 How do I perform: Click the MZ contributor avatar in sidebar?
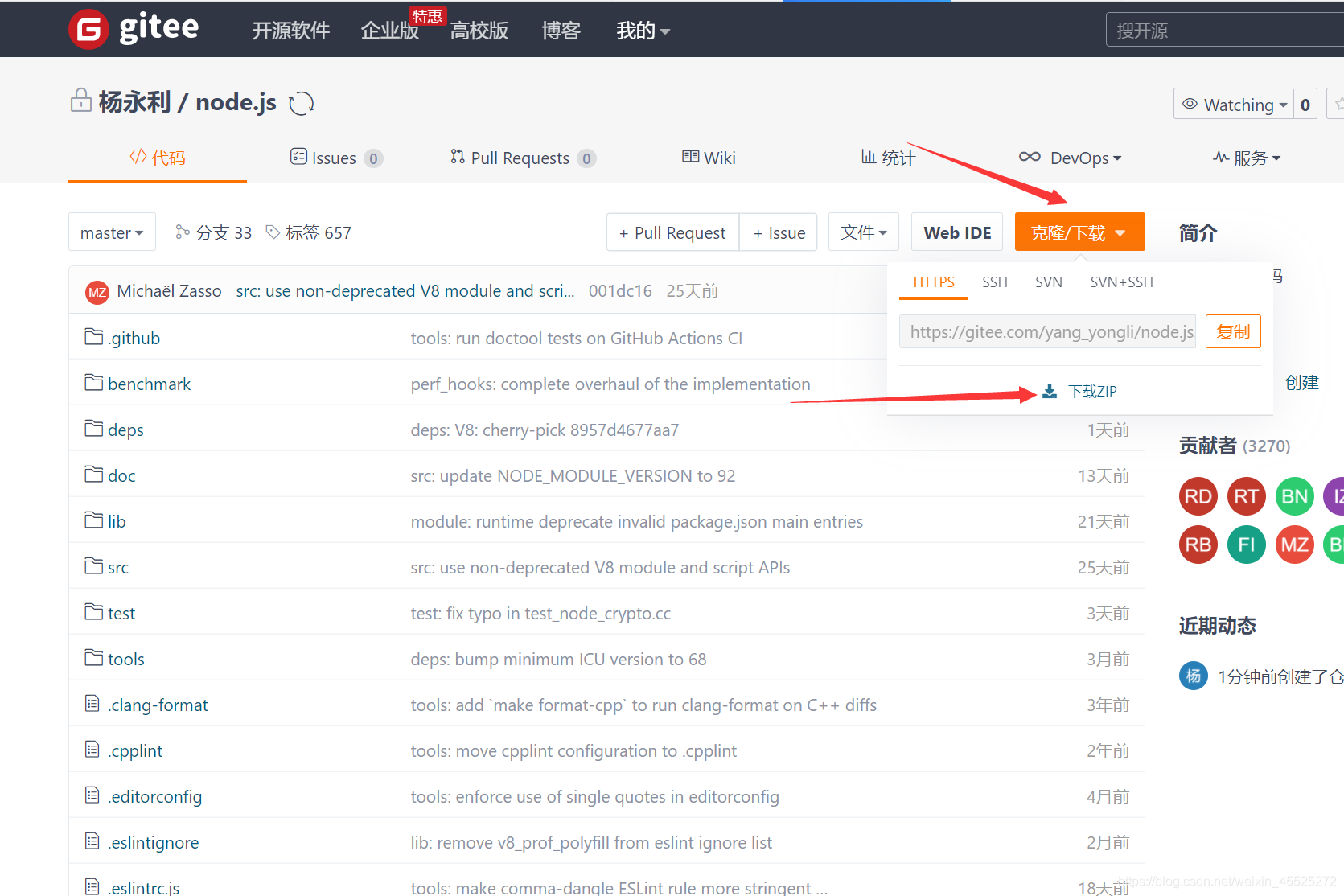click(x=1295, y=545)
